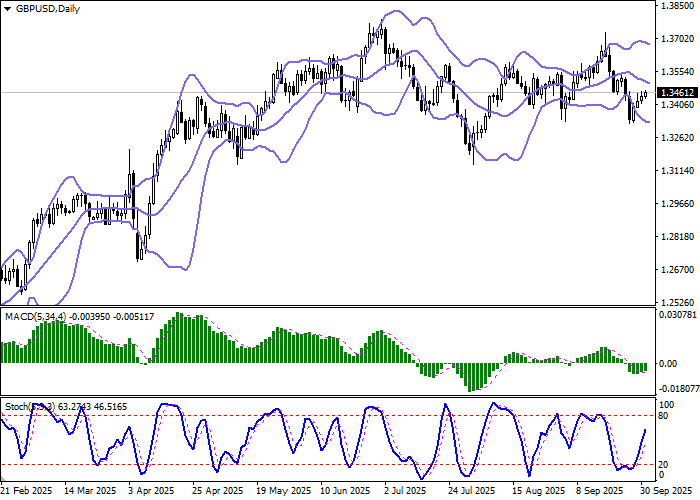Click the Stochastic 20 level label
This screenshot has height=500, width=700.
tap(661, 464)
